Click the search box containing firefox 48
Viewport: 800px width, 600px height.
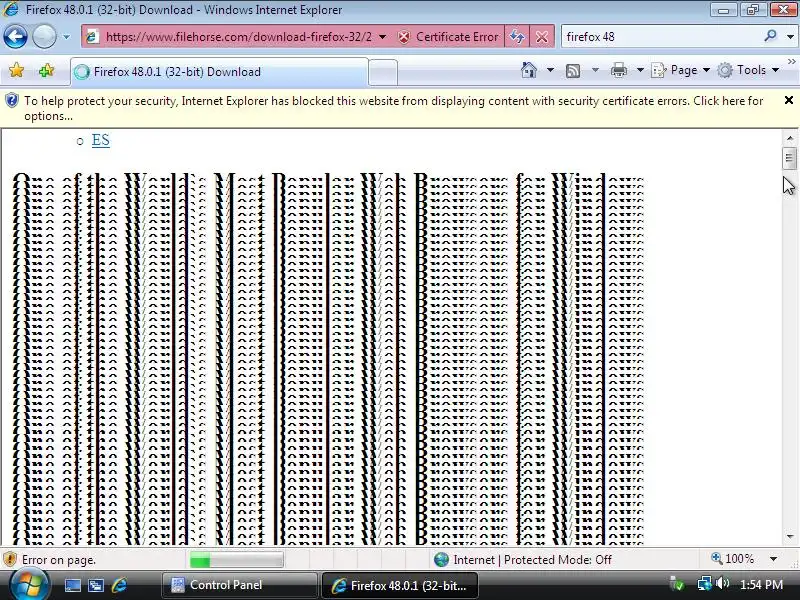pos(662,37)
